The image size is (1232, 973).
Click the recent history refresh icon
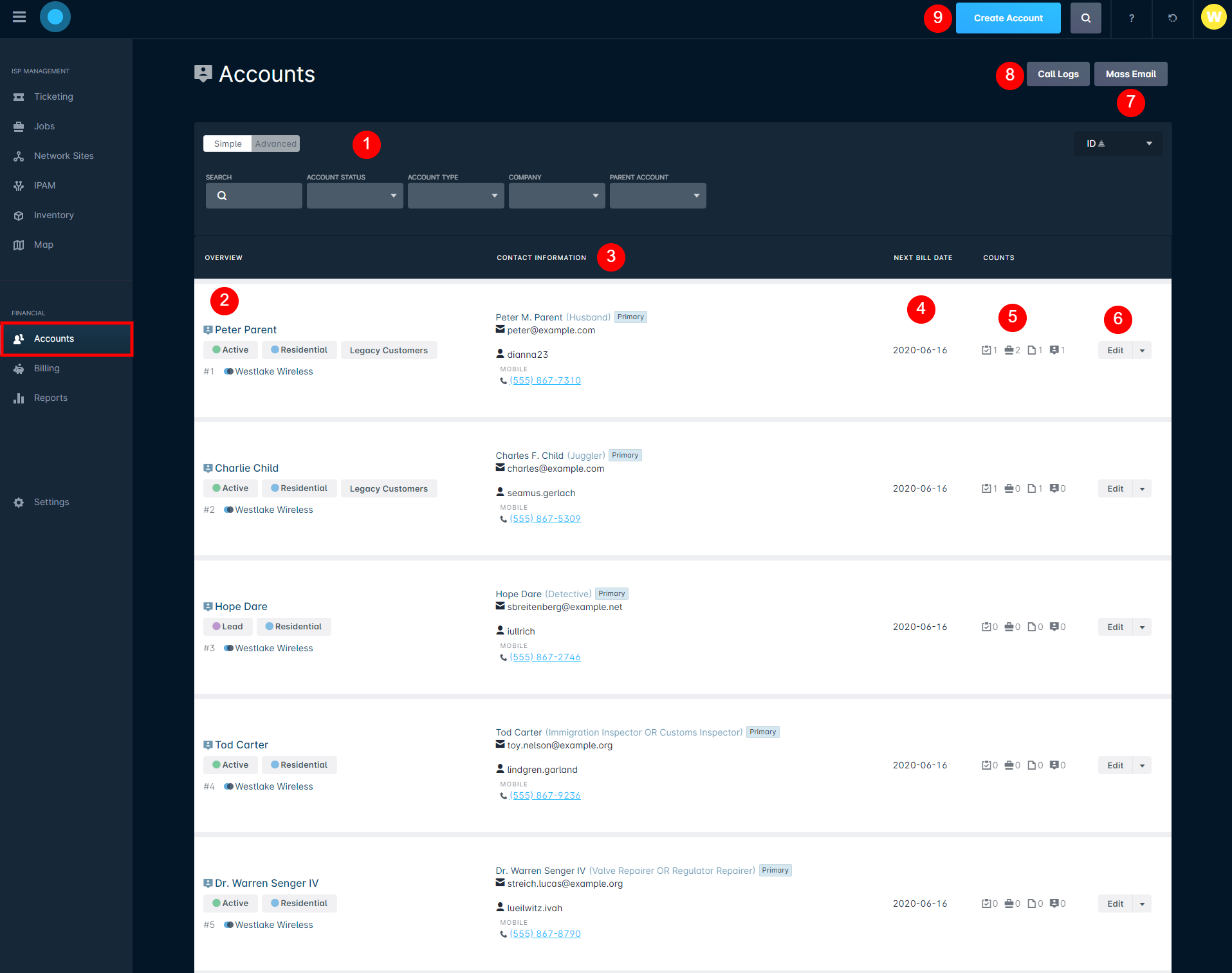point(1173,18)
